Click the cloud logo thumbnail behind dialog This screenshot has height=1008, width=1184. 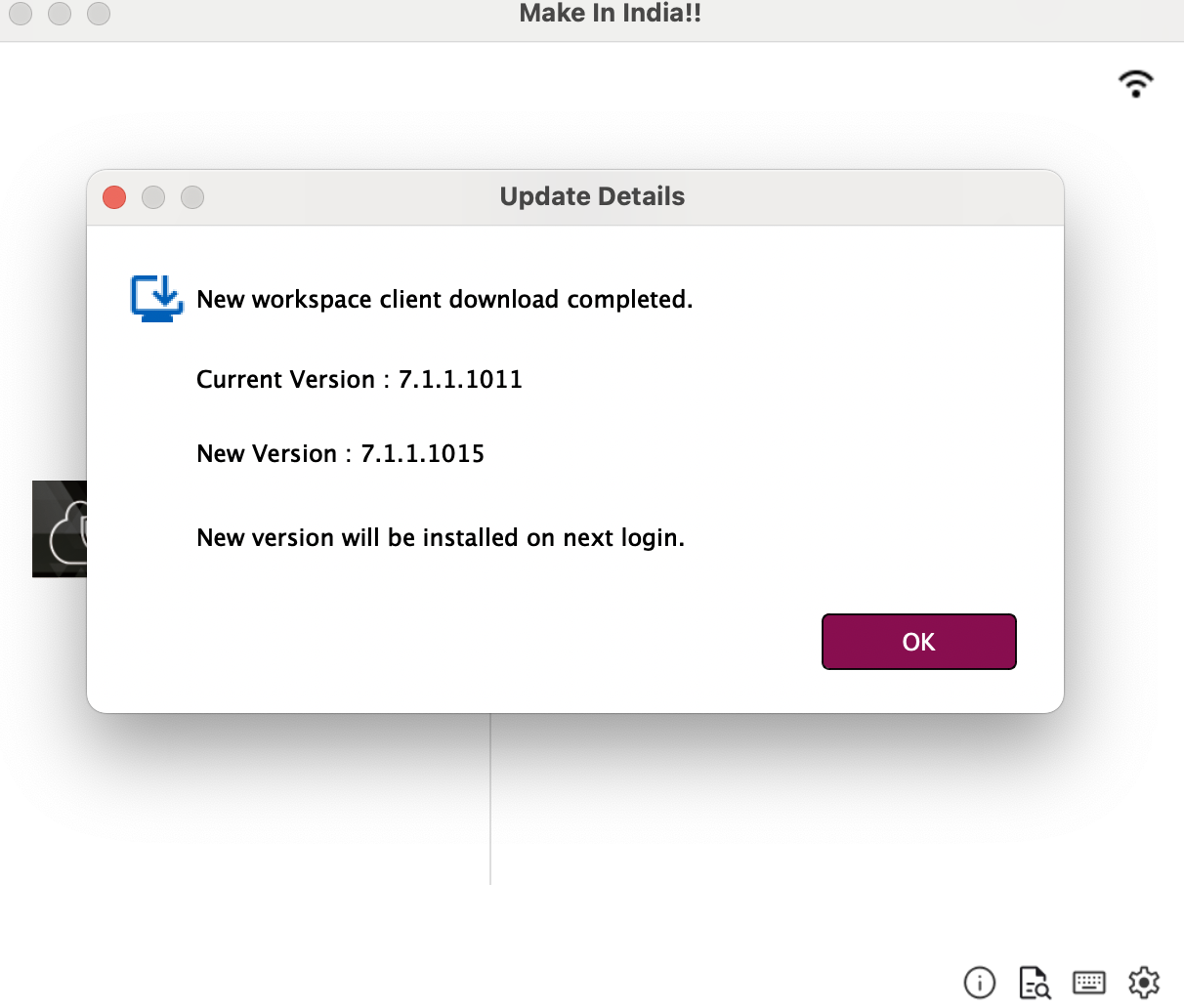[61, 528]
